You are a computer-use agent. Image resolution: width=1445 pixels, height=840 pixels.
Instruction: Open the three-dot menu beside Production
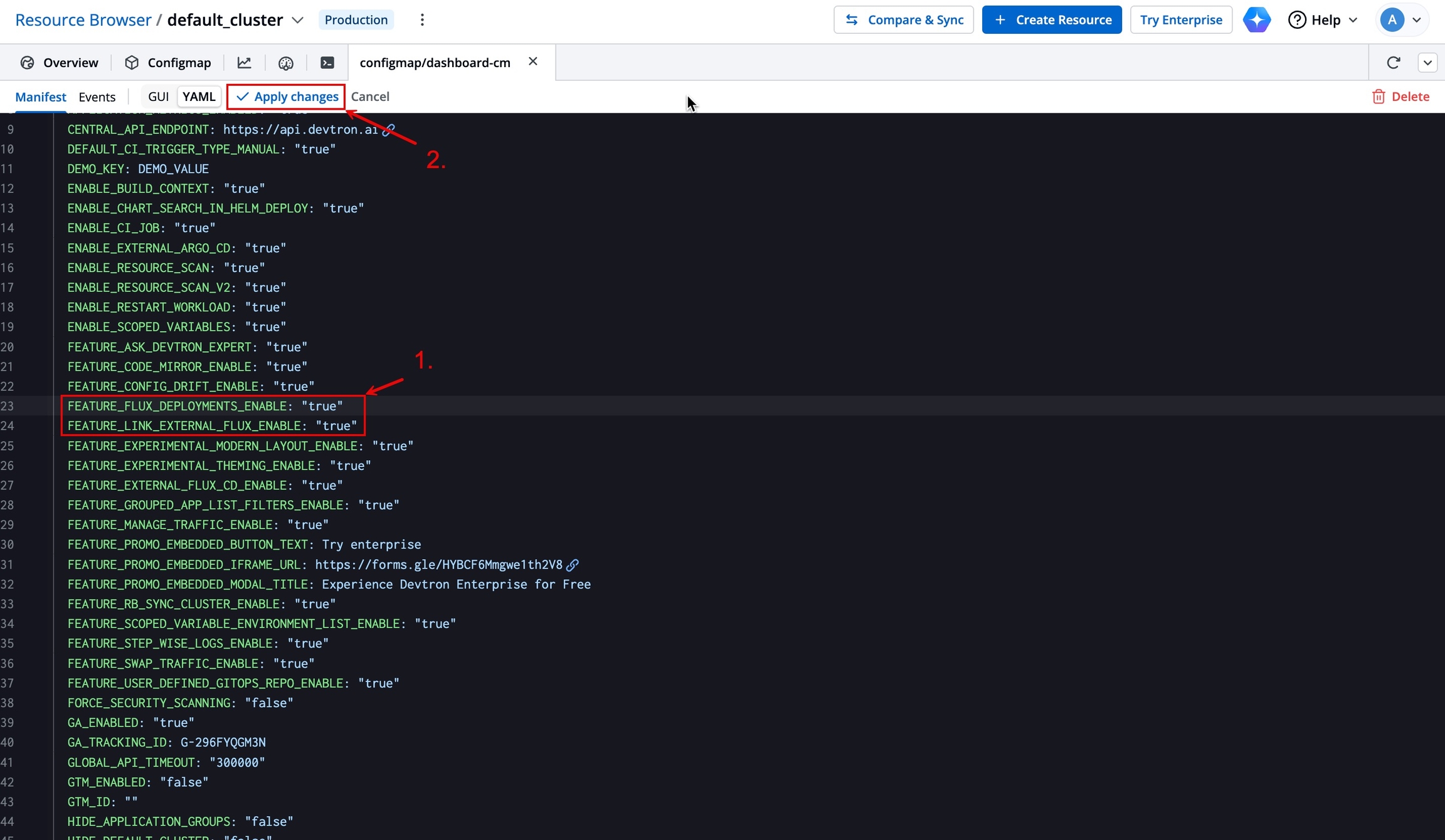[422, 20]
